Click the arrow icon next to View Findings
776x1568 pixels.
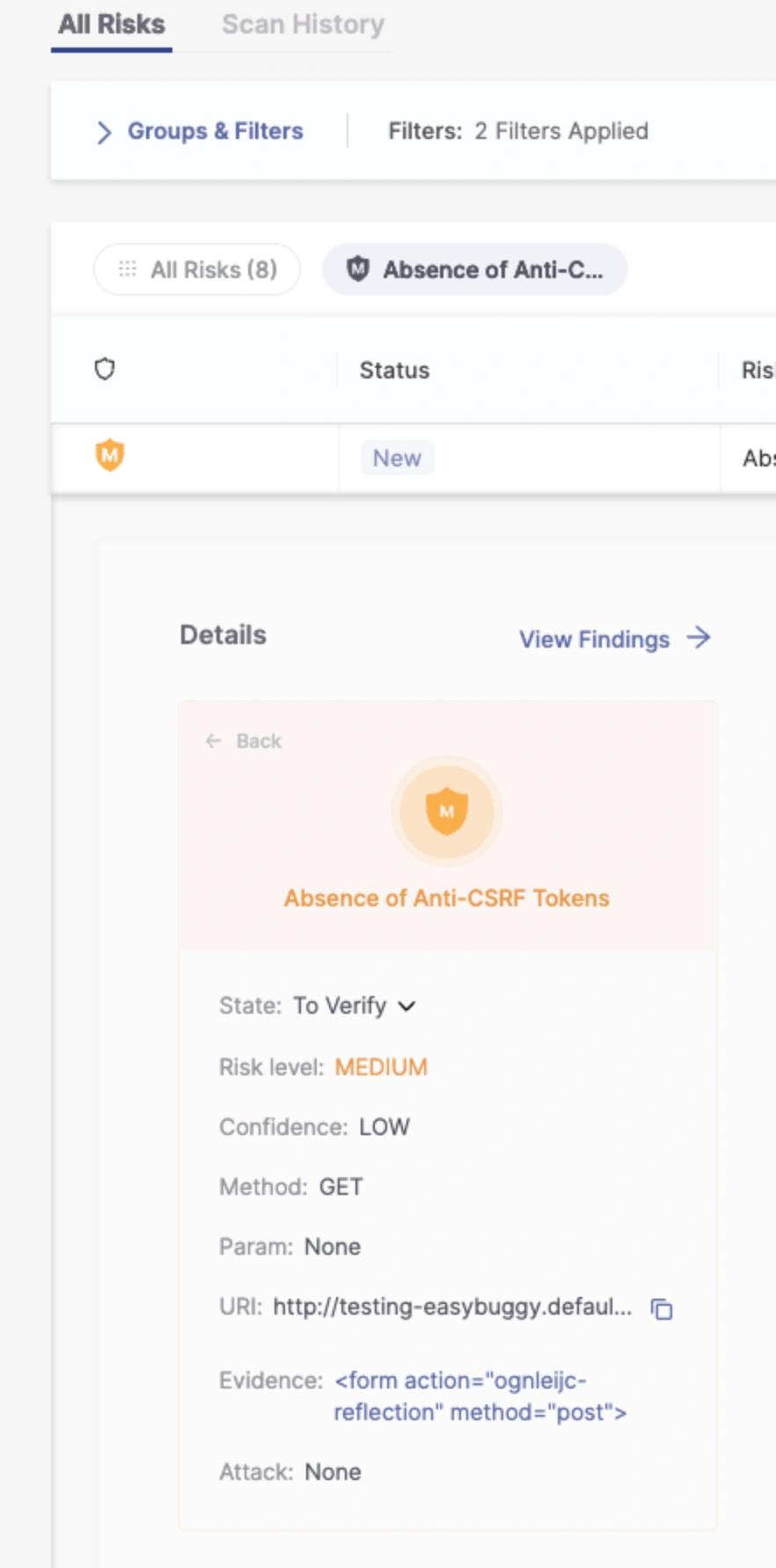(x=698, y=640)
